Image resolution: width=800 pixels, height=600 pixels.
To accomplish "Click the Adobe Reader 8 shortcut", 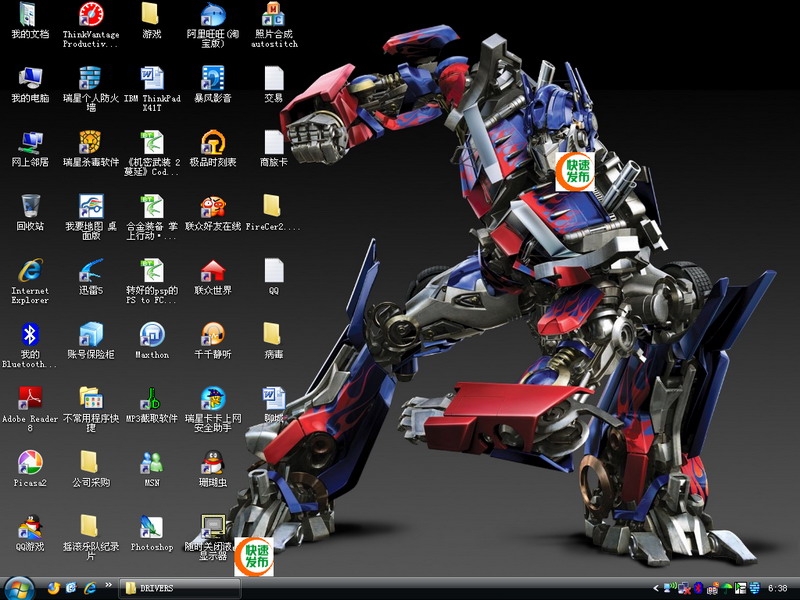I will coord(30,410).
